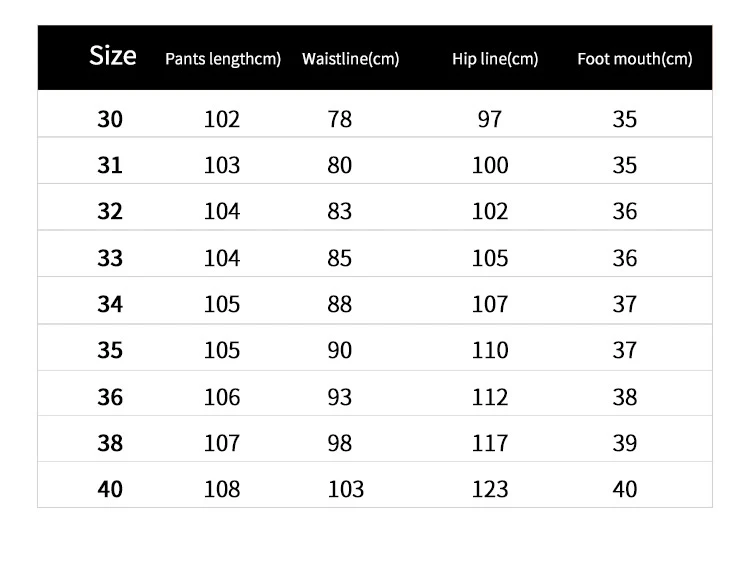The image size is (750, 573).
Task: Click pants length value 108
Action: (x=222, y=489)
